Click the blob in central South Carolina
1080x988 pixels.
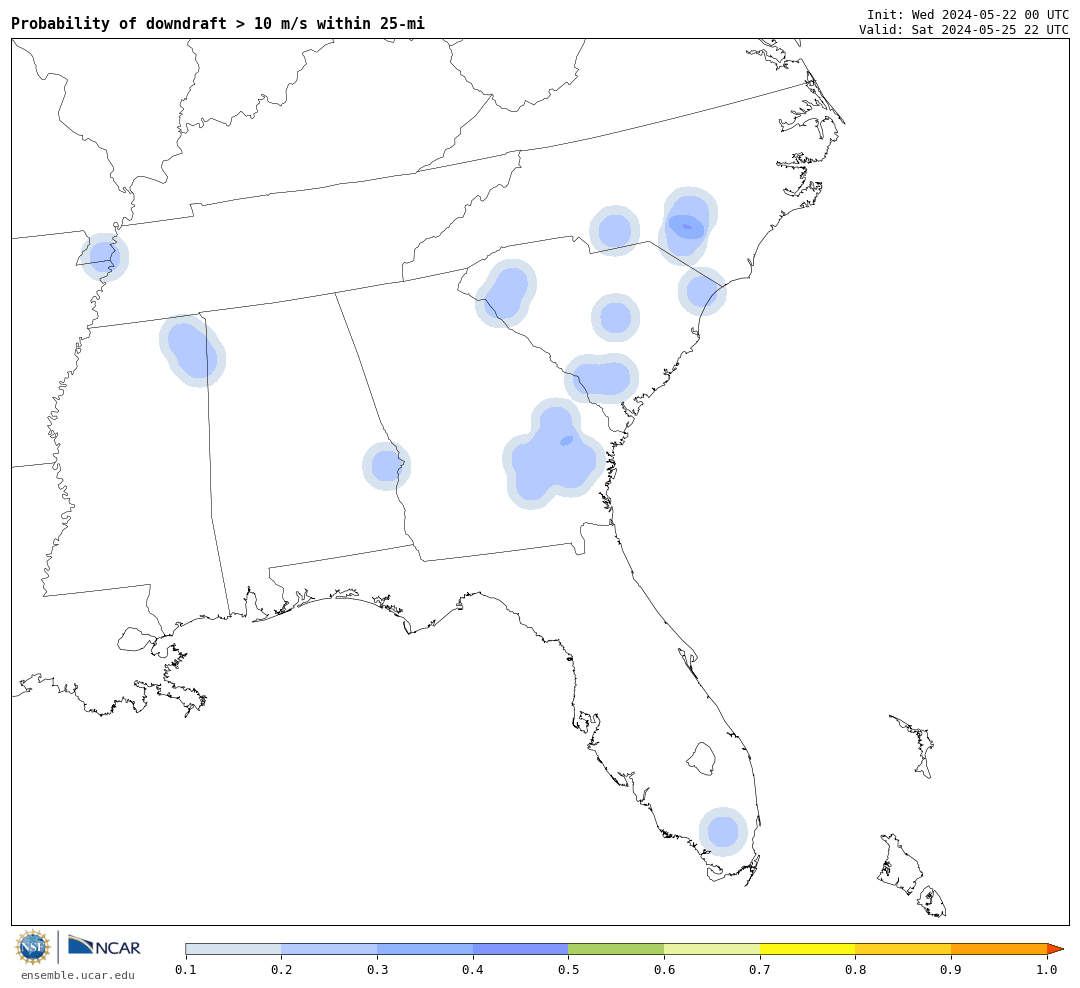click(x=615, y=318)
